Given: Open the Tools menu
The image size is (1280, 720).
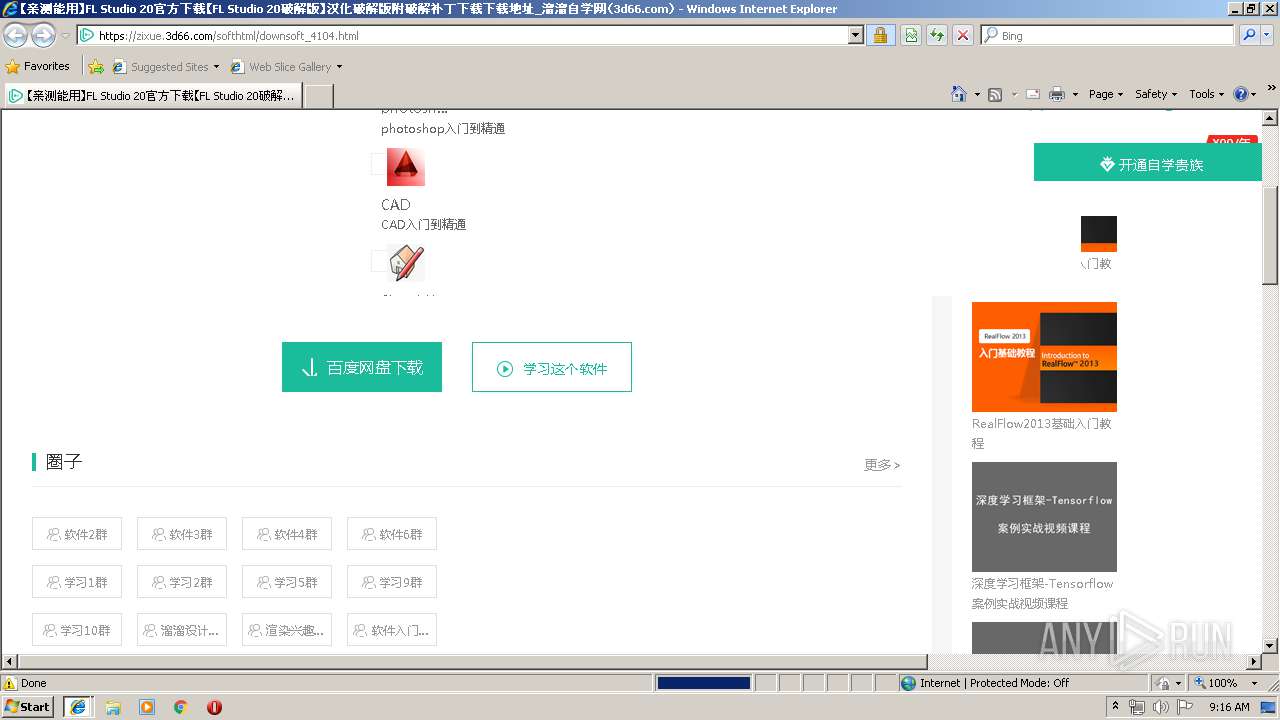Looking at the screenshot, I should tap(1206, 94).
